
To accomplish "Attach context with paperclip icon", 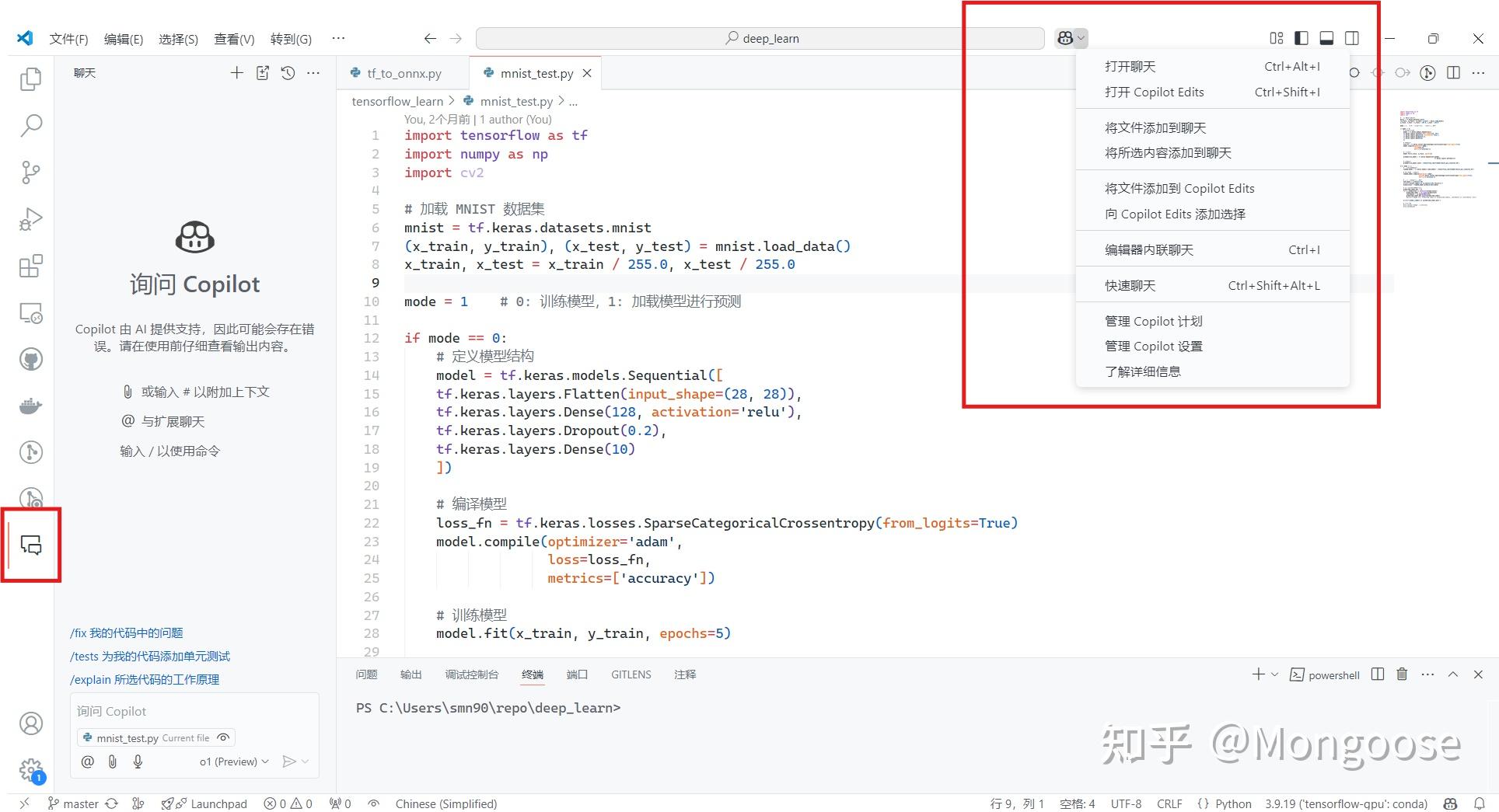I will coord(113,761).
